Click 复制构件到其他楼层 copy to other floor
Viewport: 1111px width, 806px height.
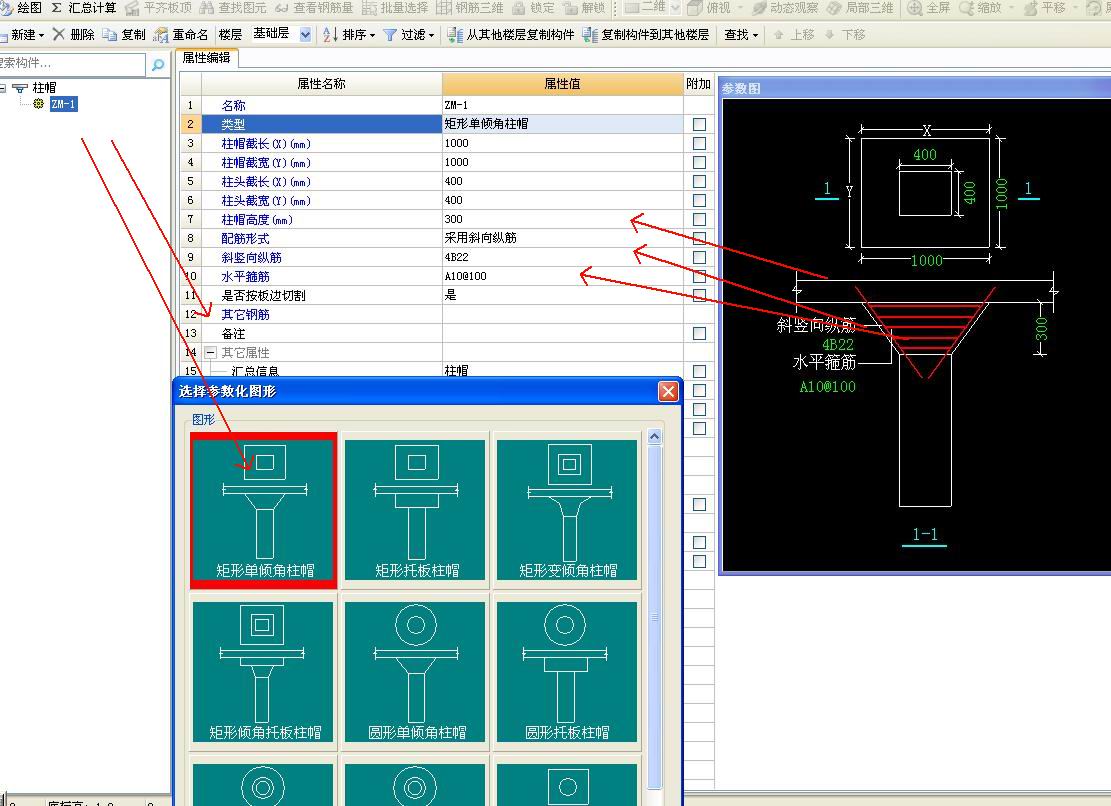645,35
